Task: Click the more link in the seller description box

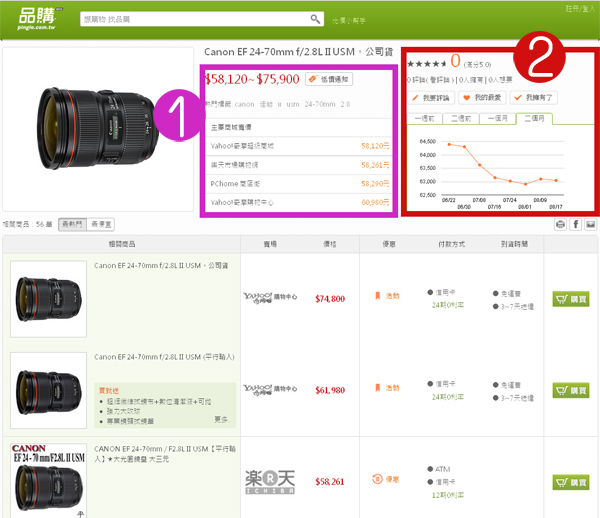Action: [221, 420]
